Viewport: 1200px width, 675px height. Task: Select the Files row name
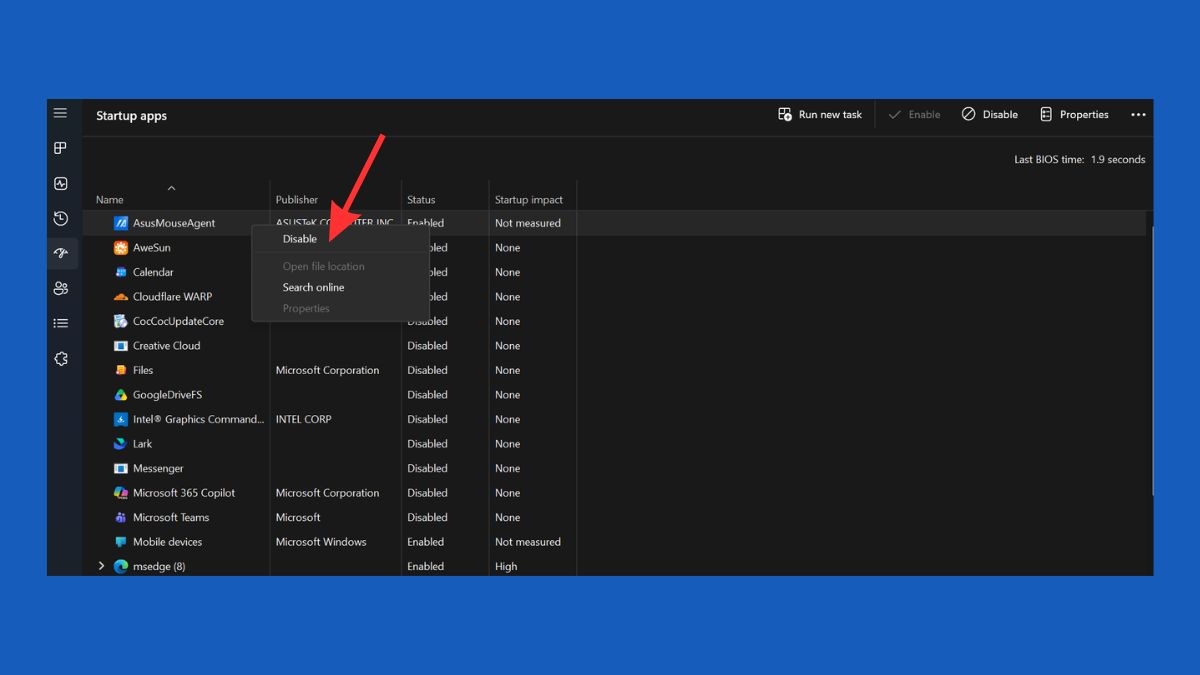[x=143, y=370]
